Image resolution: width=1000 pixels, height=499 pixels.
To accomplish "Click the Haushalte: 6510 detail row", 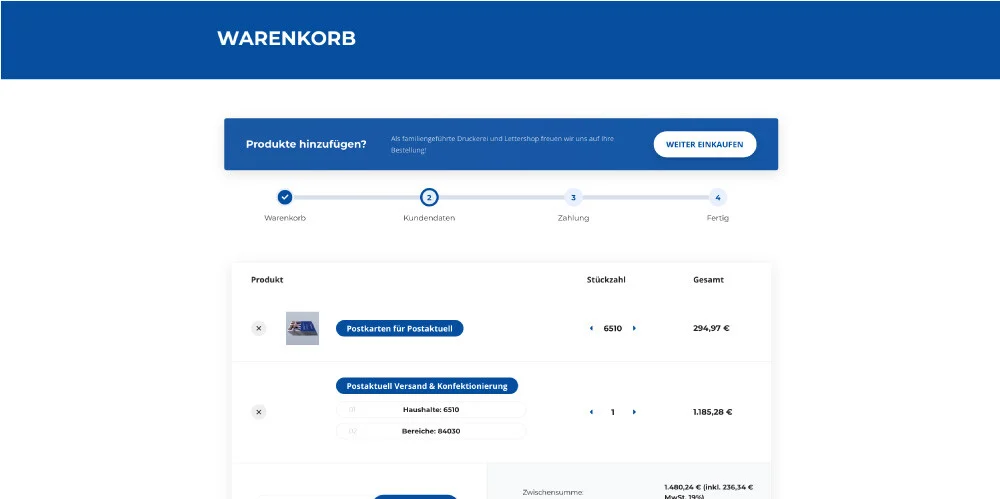I will pyautogui.click(x=431, y=410).
